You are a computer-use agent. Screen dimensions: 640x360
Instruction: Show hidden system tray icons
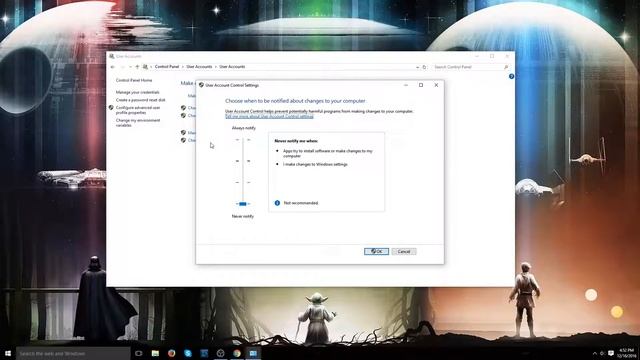click(x=594, y=353)
